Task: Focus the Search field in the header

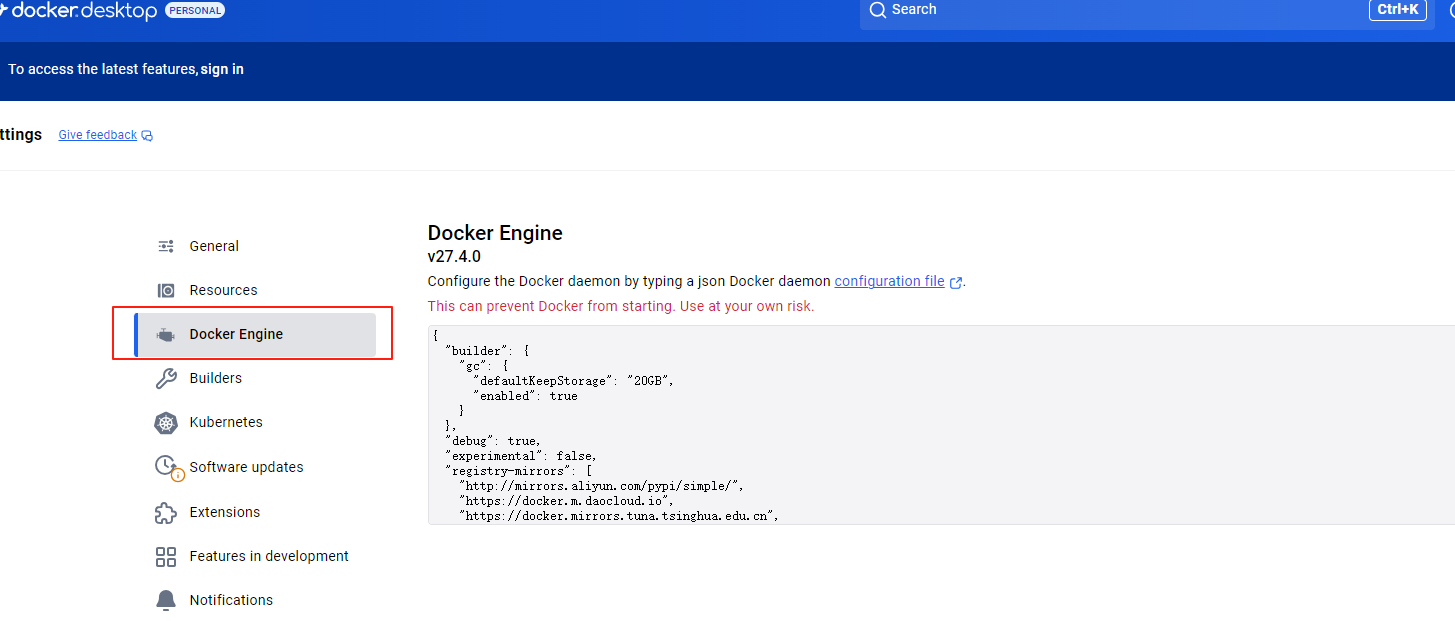Action: tap(1147, 12)
